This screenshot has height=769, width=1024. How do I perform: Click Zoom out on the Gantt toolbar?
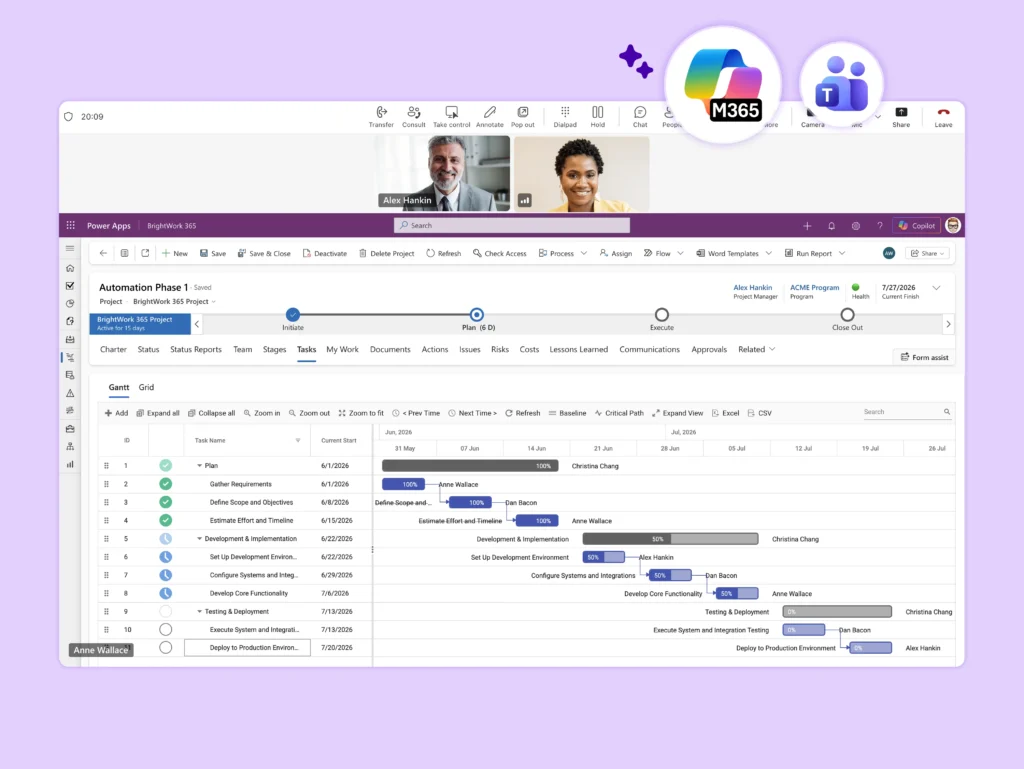pyautogui.click(x=310, y=413)
